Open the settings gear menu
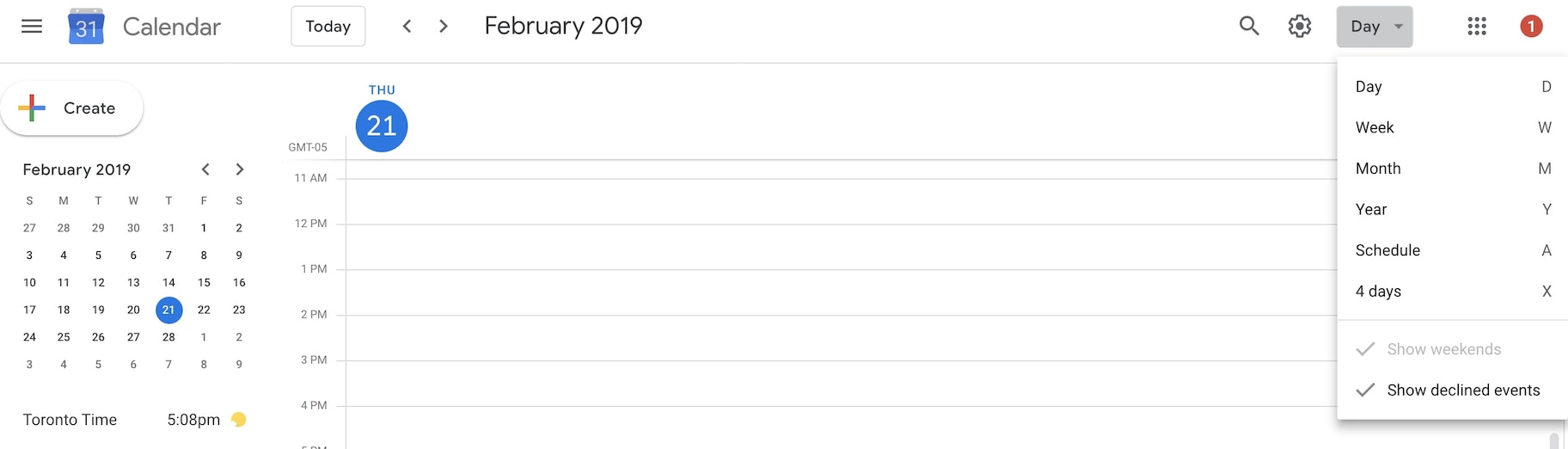The height and width of the screenshot is (449, 1568). [x=1300, y=26]
